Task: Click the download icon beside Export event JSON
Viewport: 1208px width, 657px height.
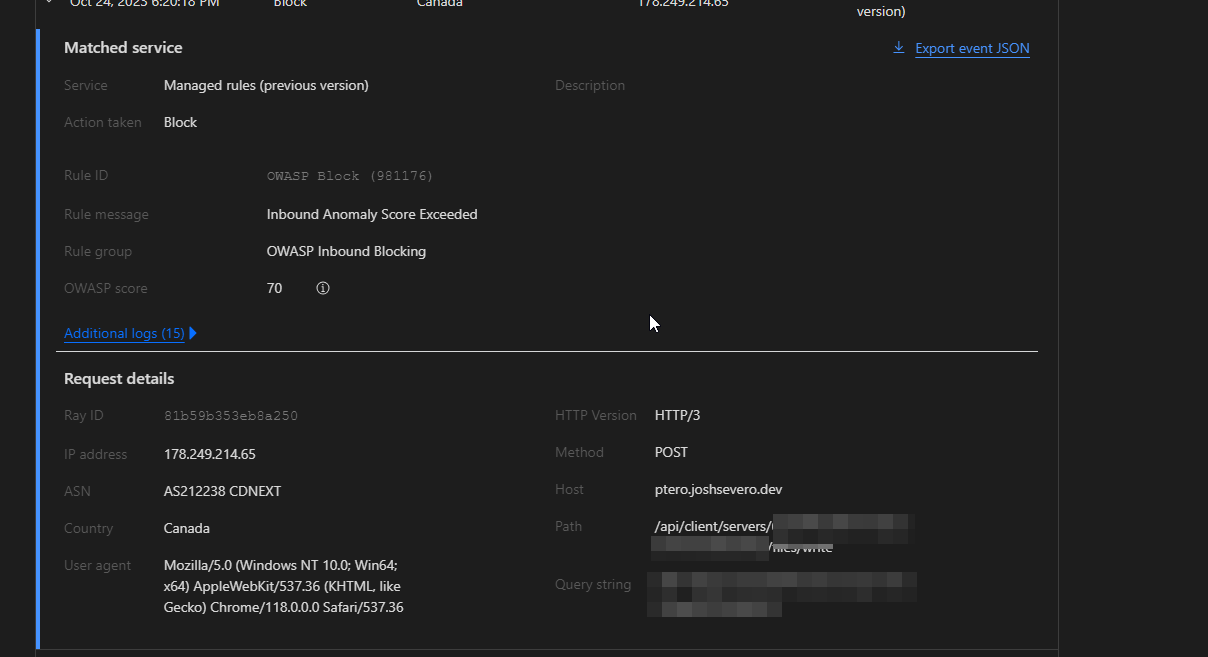Action: click(898, 48)
